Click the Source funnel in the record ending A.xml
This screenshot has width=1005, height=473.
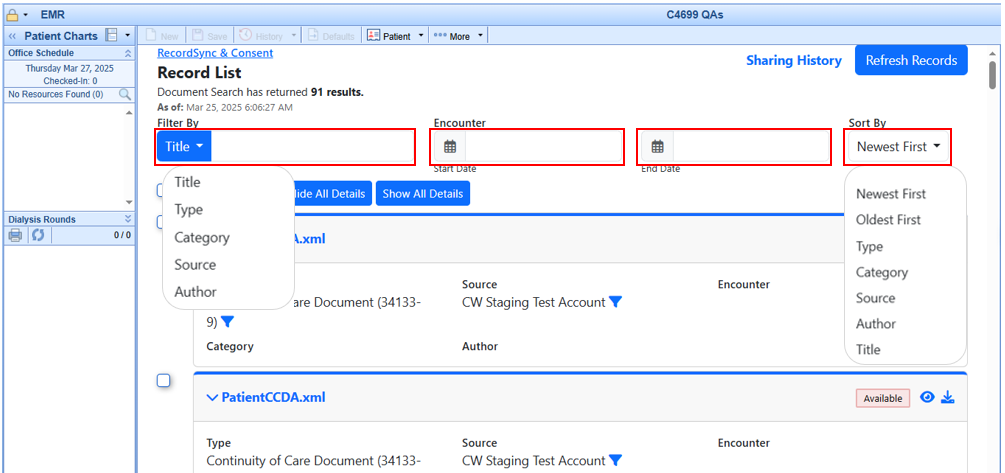(x=615, y=302)
